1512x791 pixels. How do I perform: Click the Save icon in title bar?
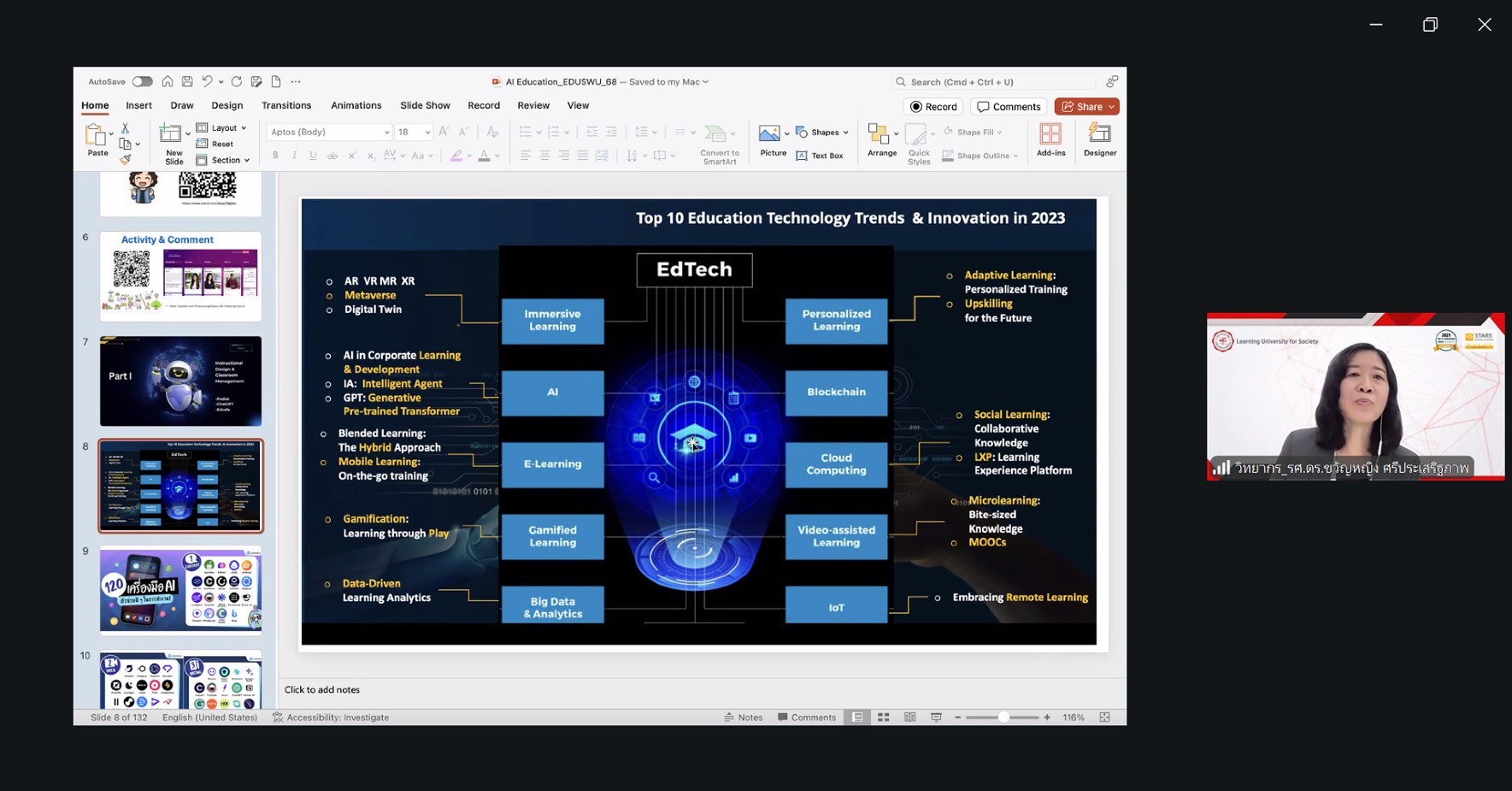click(187, 82)
